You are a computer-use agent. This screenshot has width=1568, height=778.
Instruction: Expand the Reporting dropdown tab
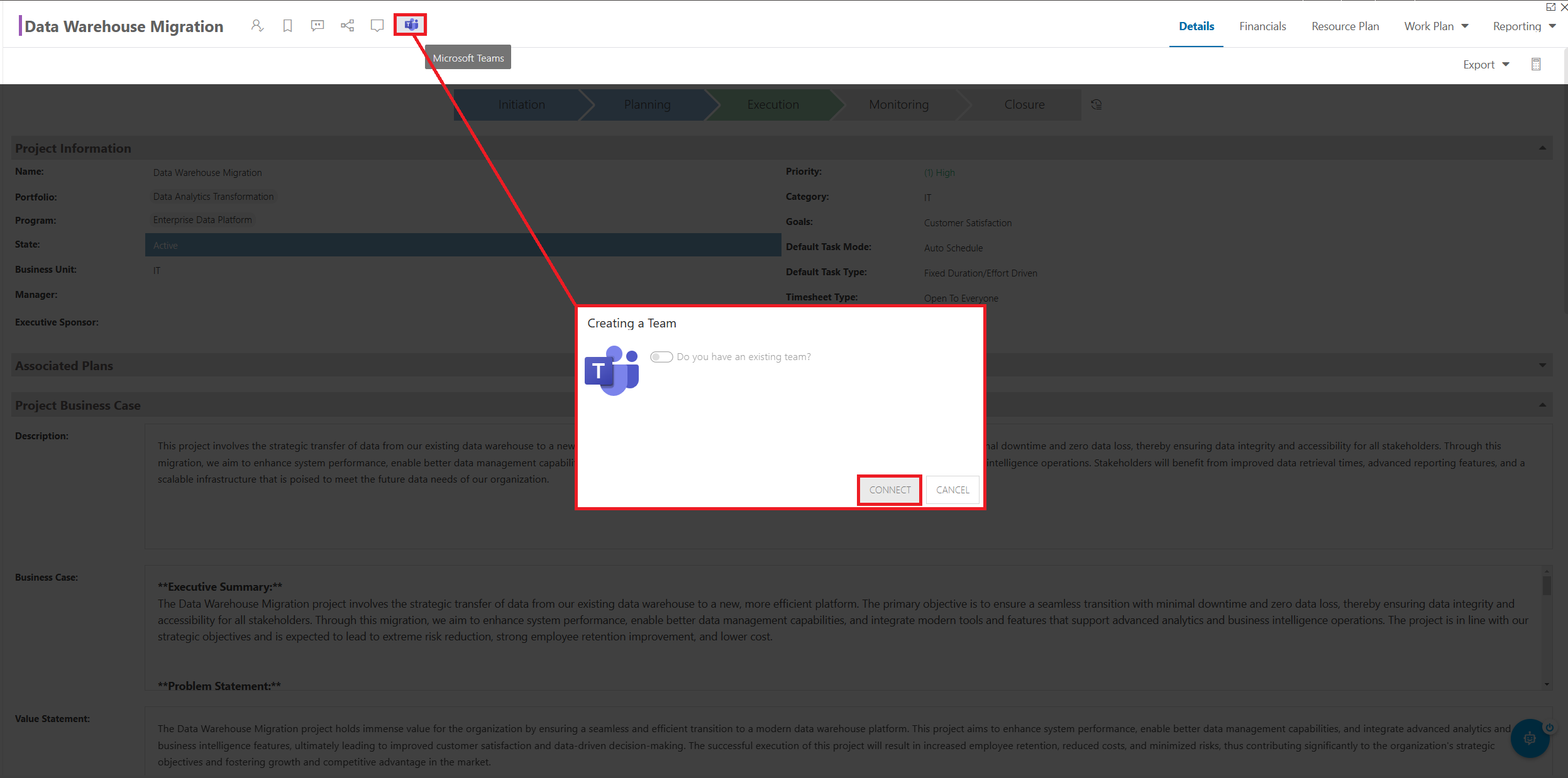click(1524, 26)
